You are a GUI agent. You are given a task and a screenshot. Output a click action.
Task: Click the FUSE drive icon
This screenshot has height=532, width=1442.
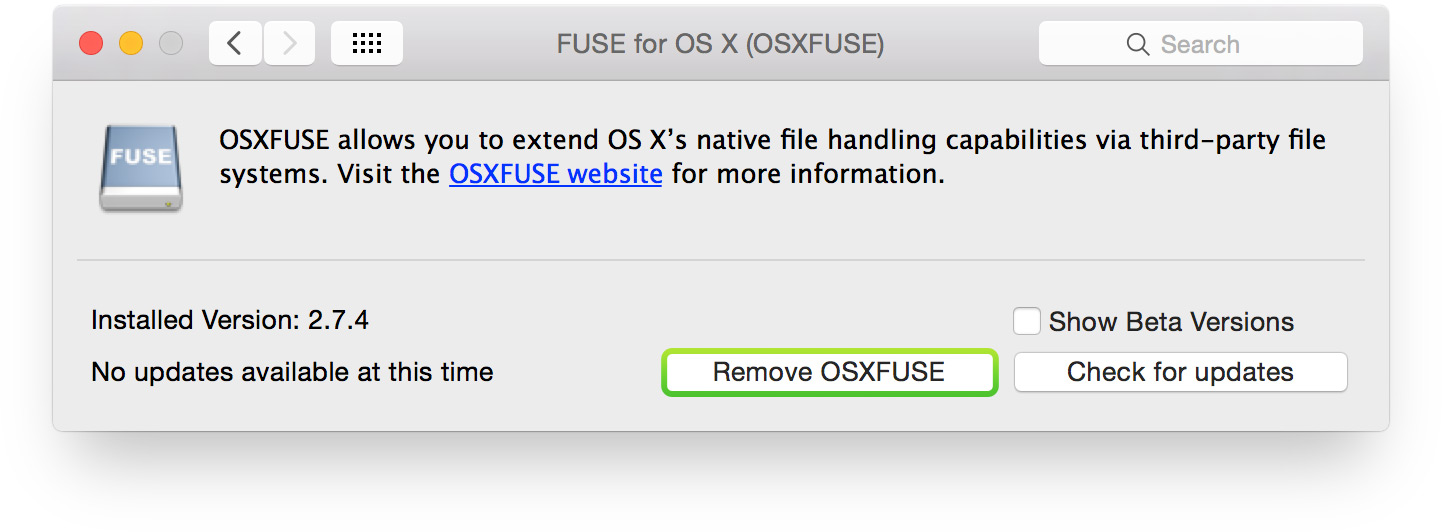[x=141, y=167]
